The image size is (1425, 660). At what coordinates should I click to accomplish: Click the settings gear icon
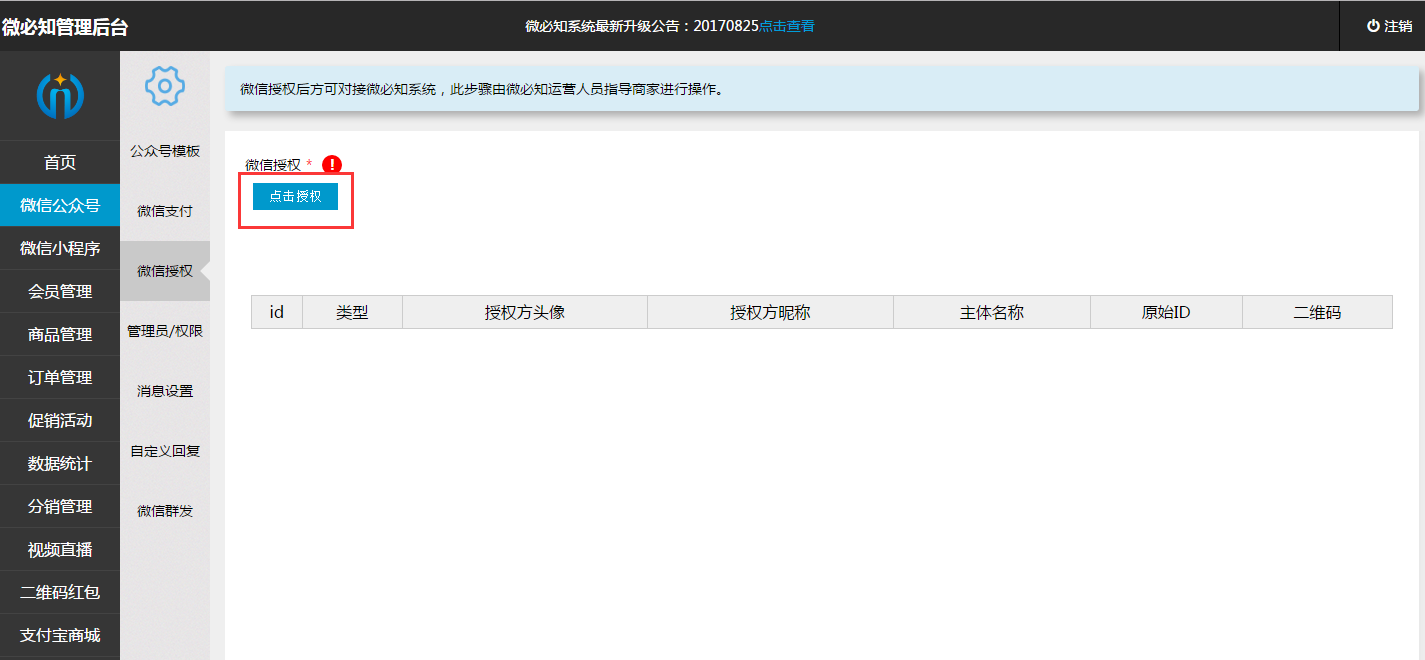point(165,86)
